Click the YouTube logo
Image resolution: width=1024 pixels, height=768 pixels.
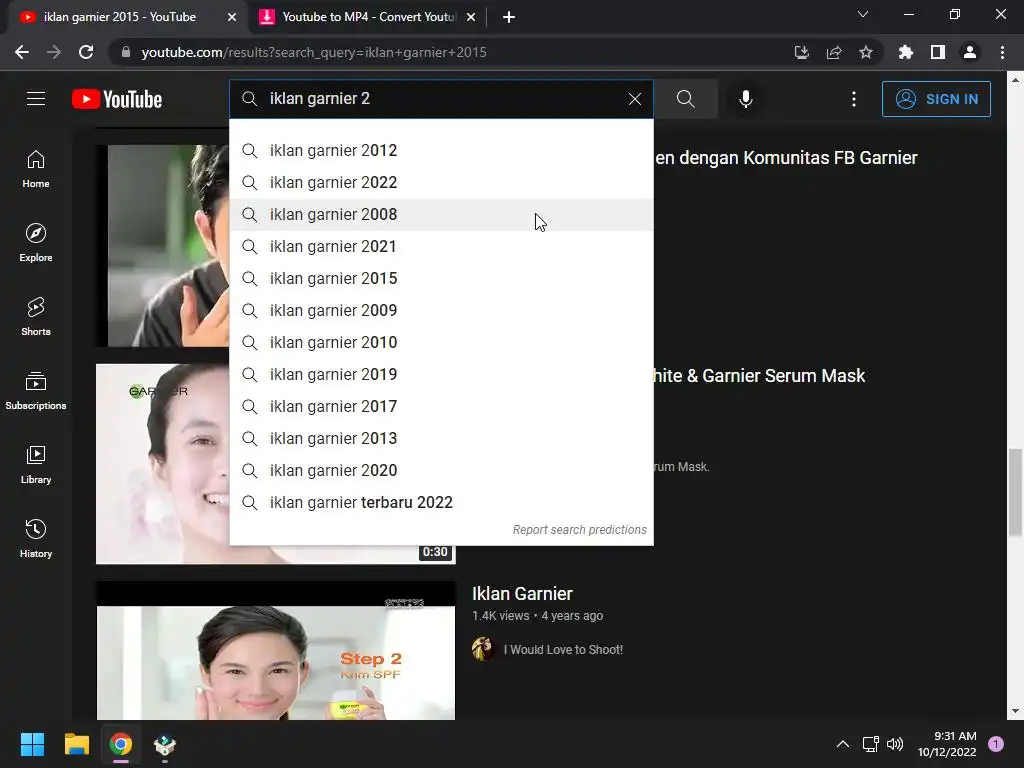117,99
